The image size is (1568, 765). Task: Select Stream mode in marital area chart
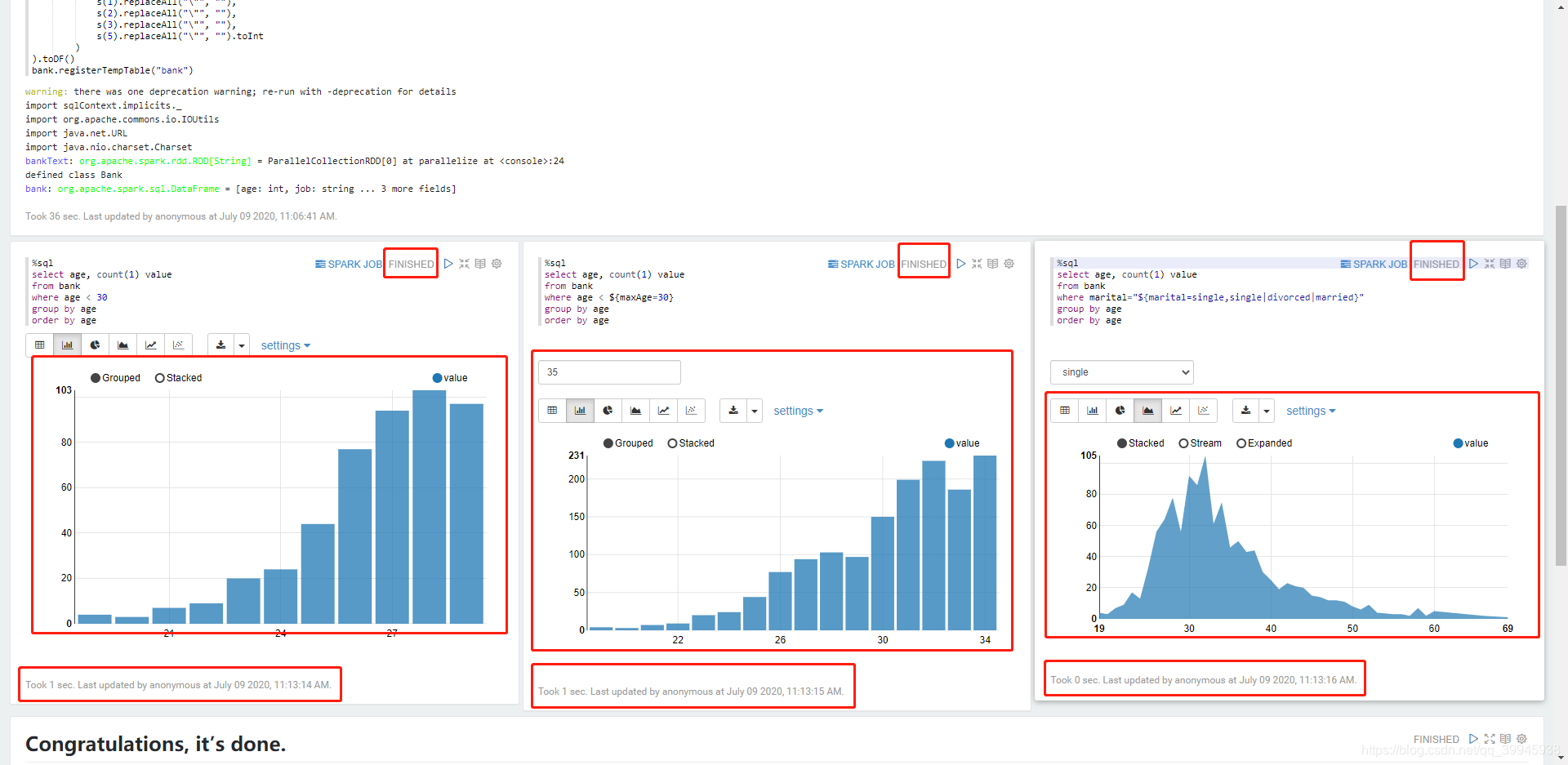[1200, 443]
